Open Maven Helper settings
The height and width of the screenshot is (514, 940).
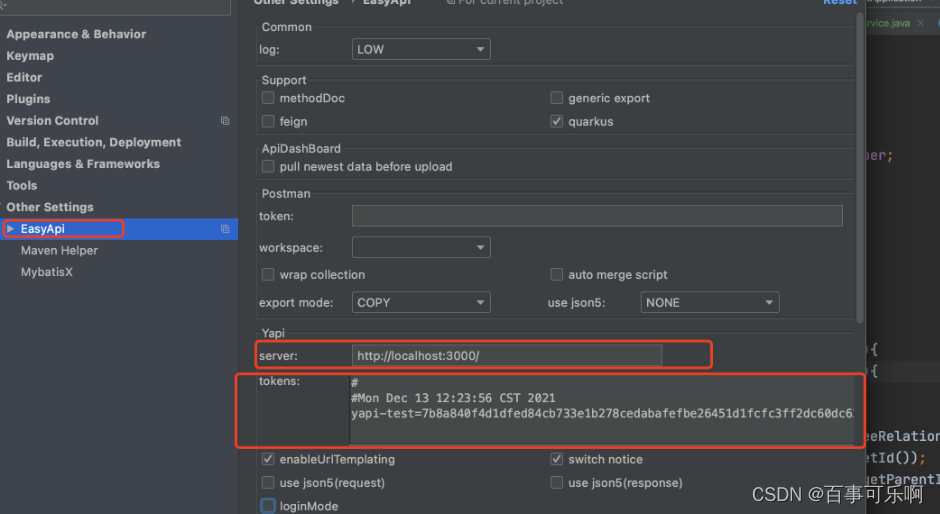coord(59,250)
